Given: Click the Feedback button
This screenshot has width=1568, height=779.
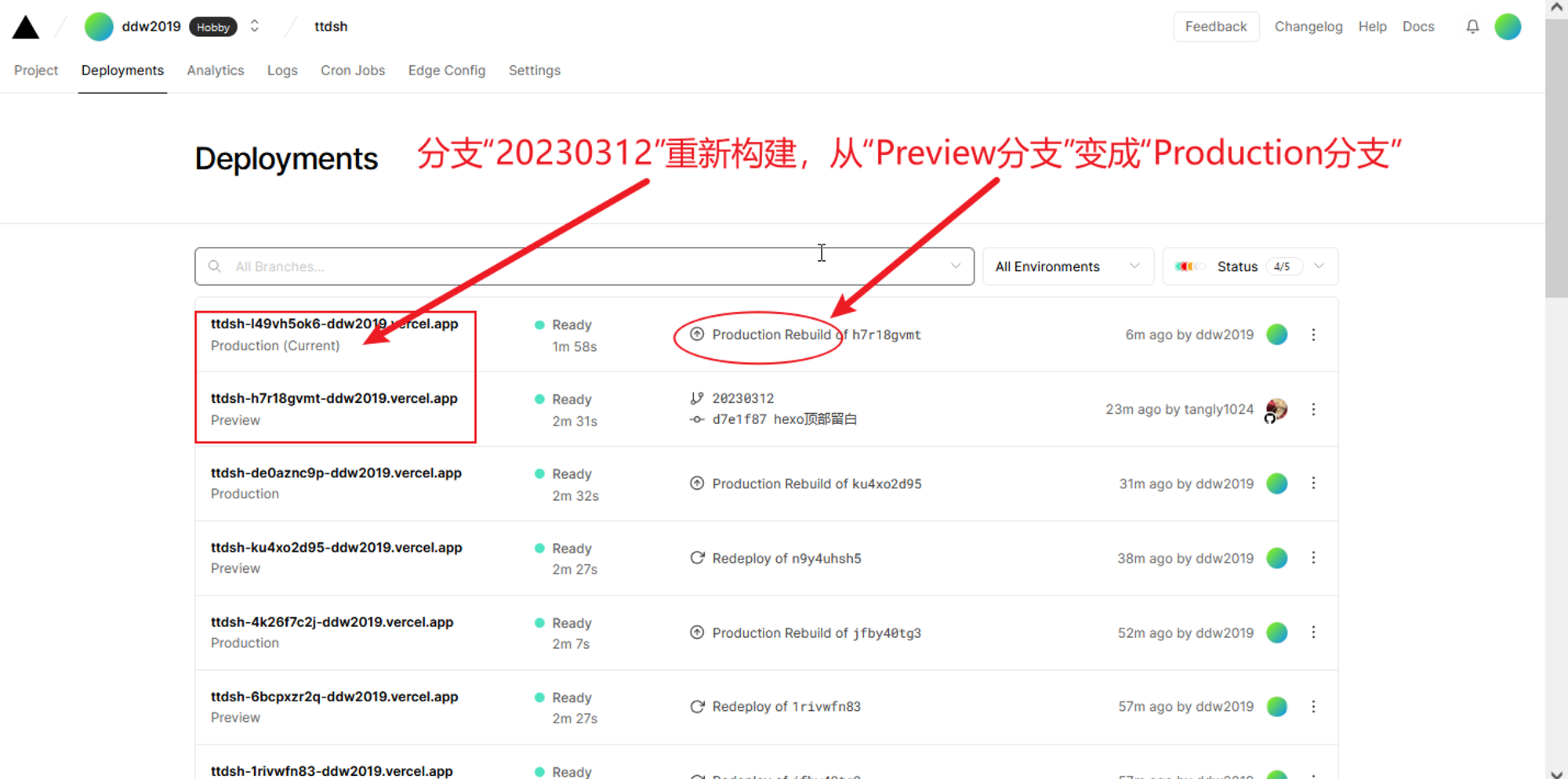Looking at the screenshot, I should click(x=1216, y=26).
